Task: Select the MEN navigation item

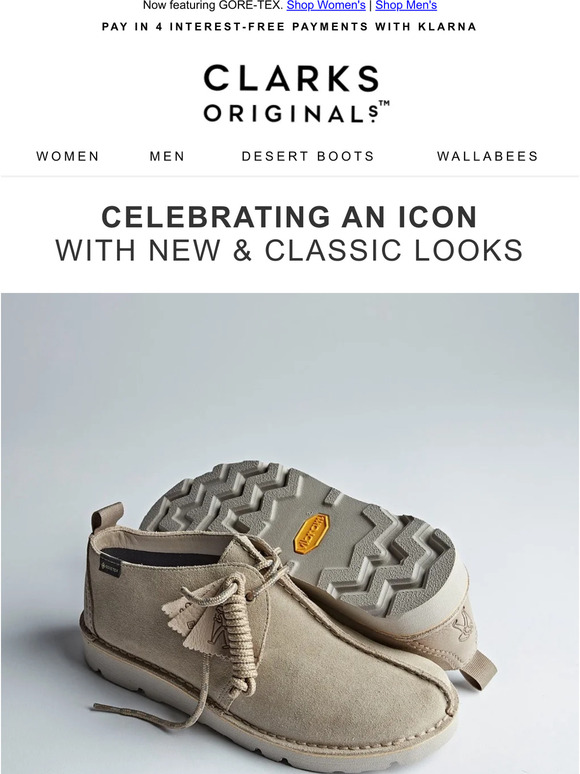Action: 167,156
